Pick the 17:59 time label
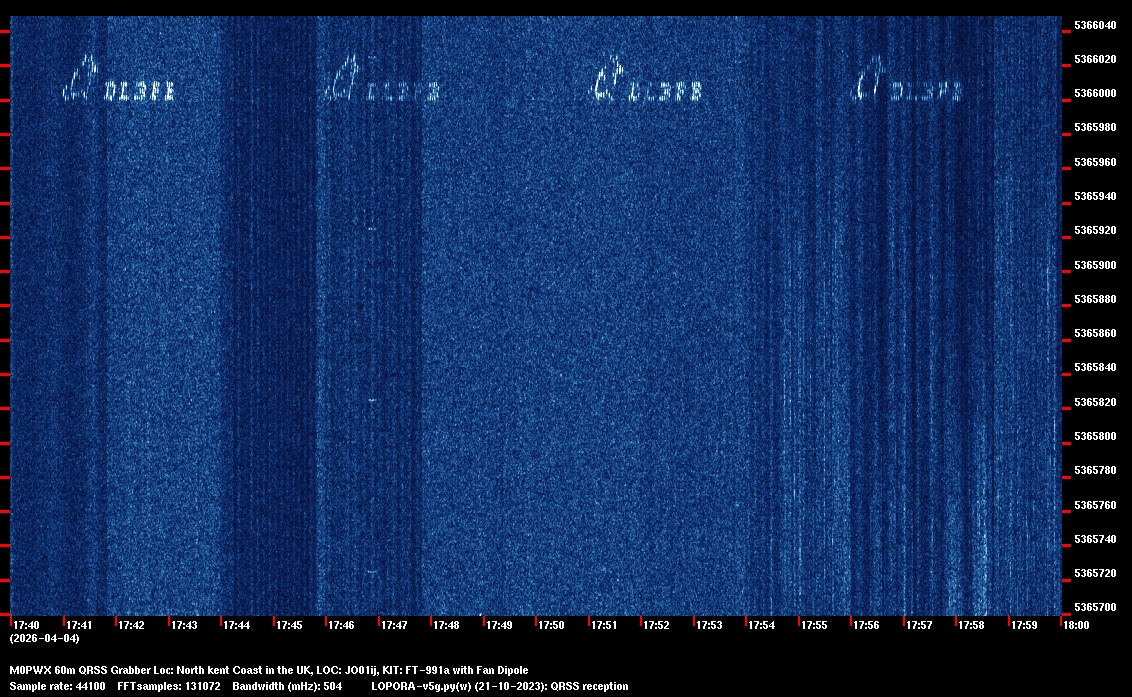This screenshot has height=697, width=1132. click(1024, 625)
